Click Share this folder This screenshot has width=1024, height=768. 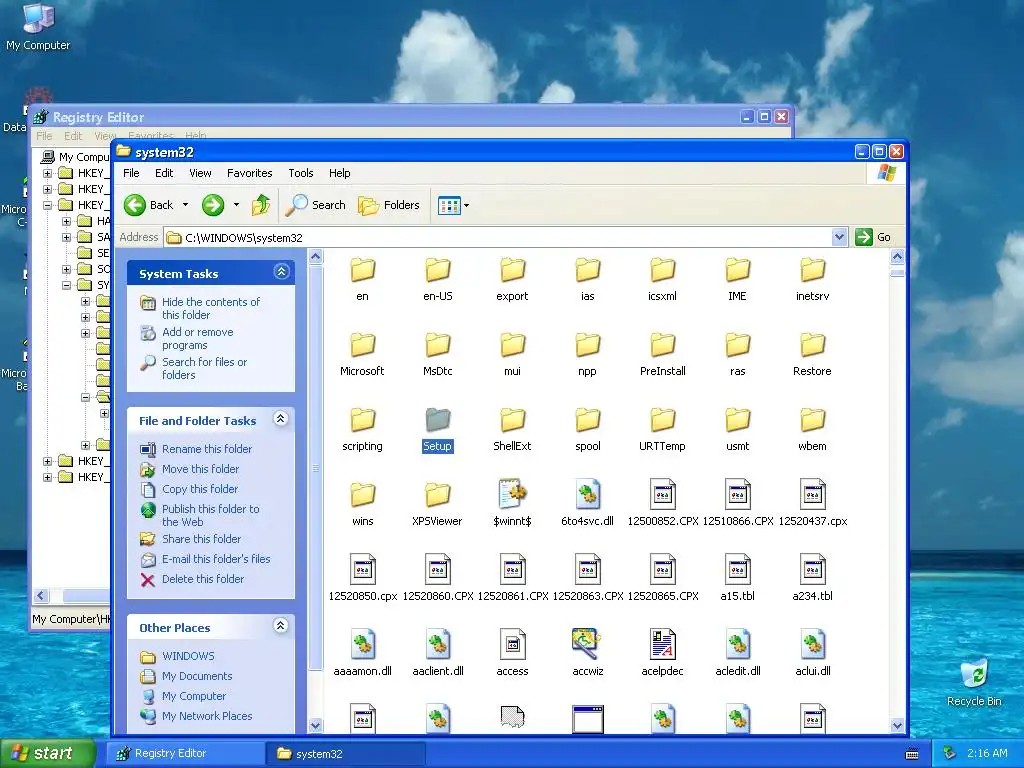pos(201,539)
